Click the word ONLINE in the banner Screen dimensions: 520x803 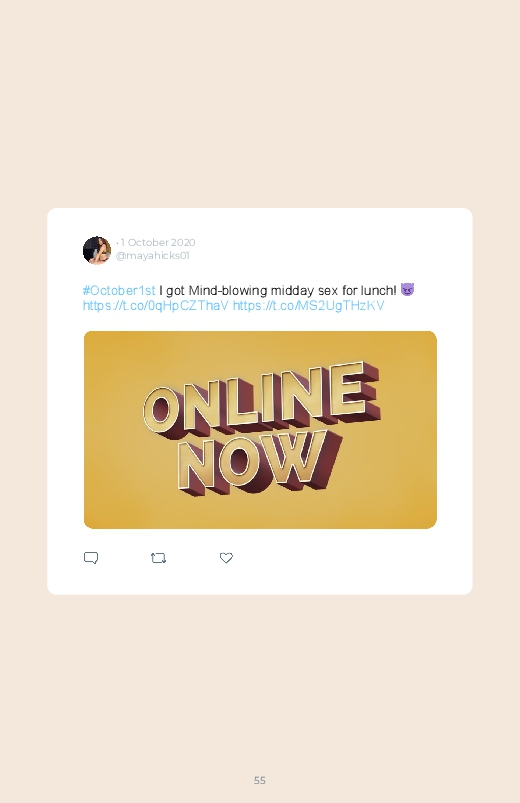pyautogui.click(x=261, y=397)
